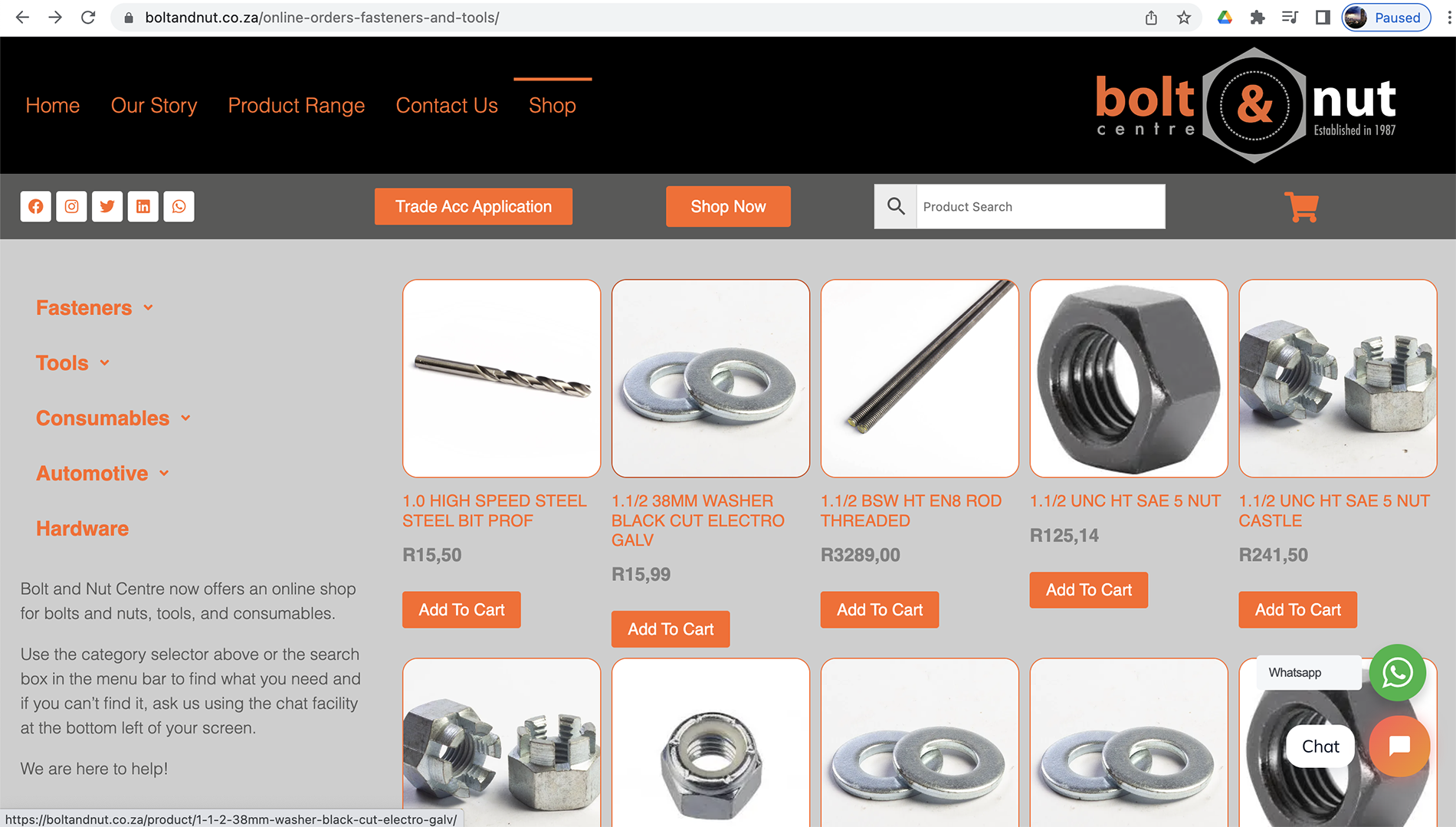Viewport: 1456px width, 827px height.
Task: Bookmark this page with the star icon
Action: pos(1184,18)
